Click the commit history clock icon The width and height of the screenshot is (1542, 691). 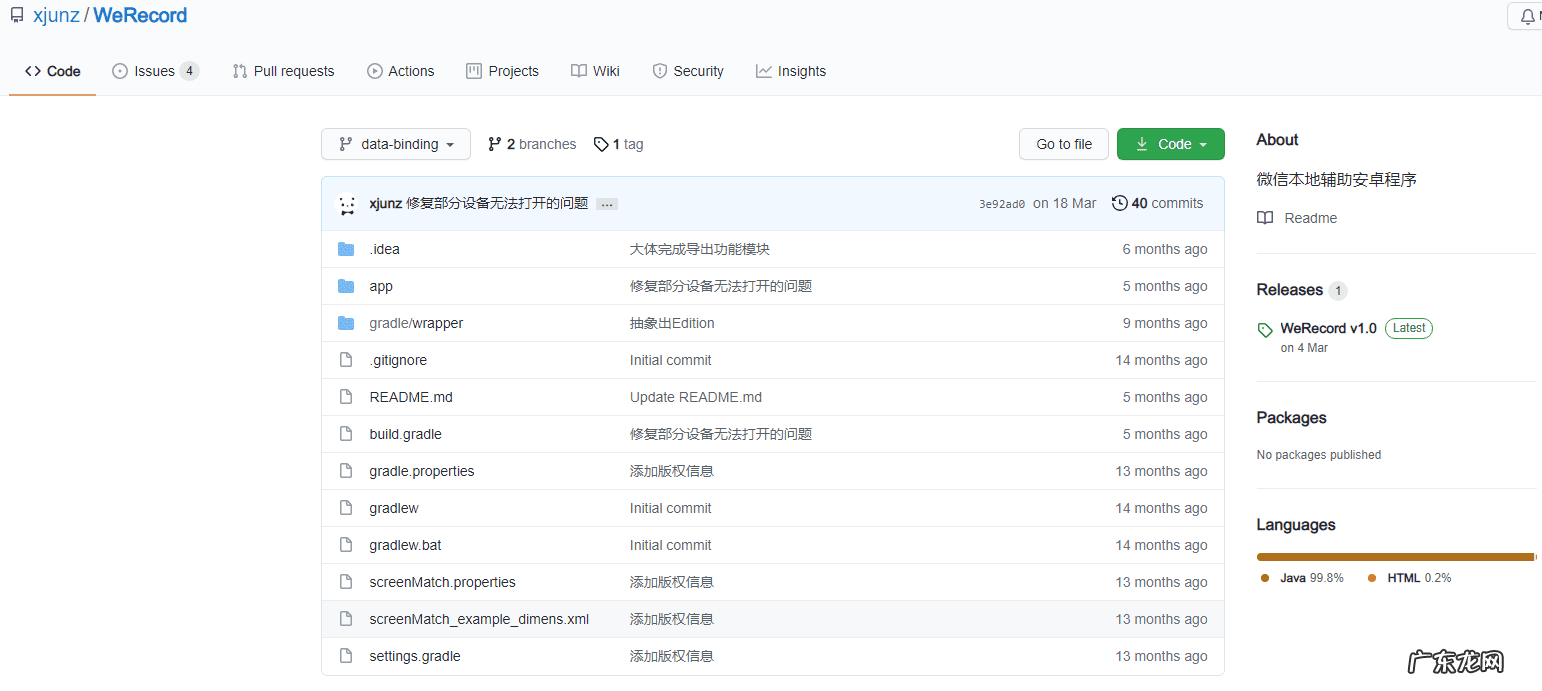(1119, 203)
